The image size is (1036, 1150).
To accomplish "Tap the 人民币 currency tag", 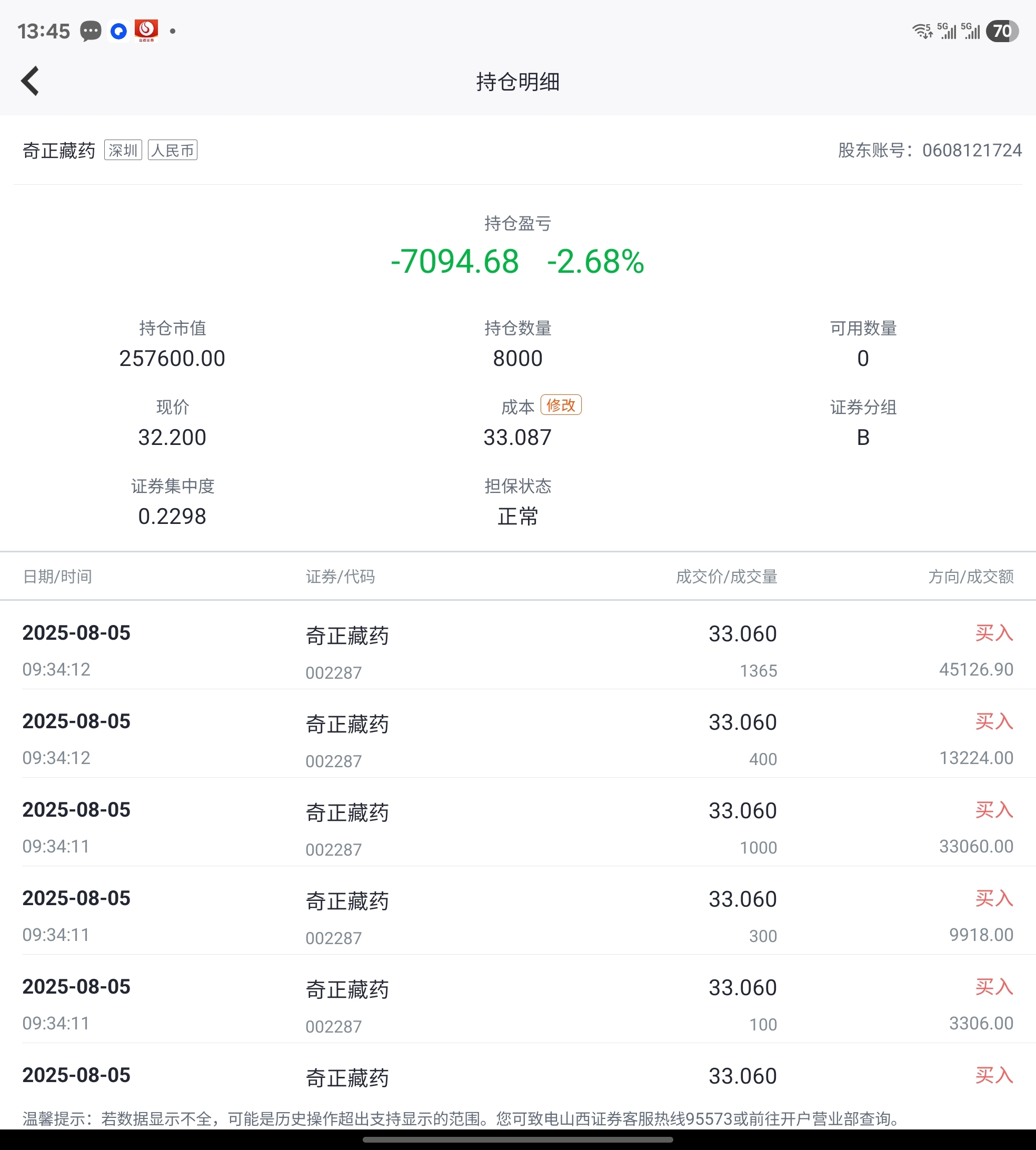I will coord(173,150).
